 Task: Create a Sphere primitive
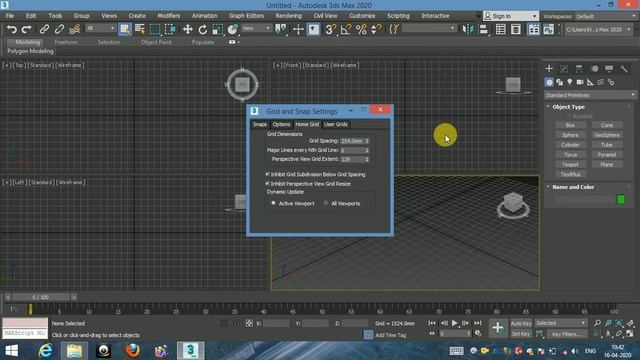click(x=570, y=135)
